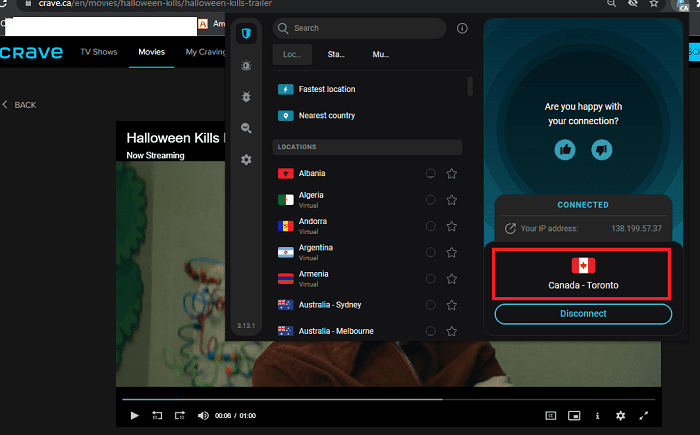Screen dimensions: 700x435
Task: Rewind the video ten seconds
Action: pyautogui.click(x=157, y=415)
